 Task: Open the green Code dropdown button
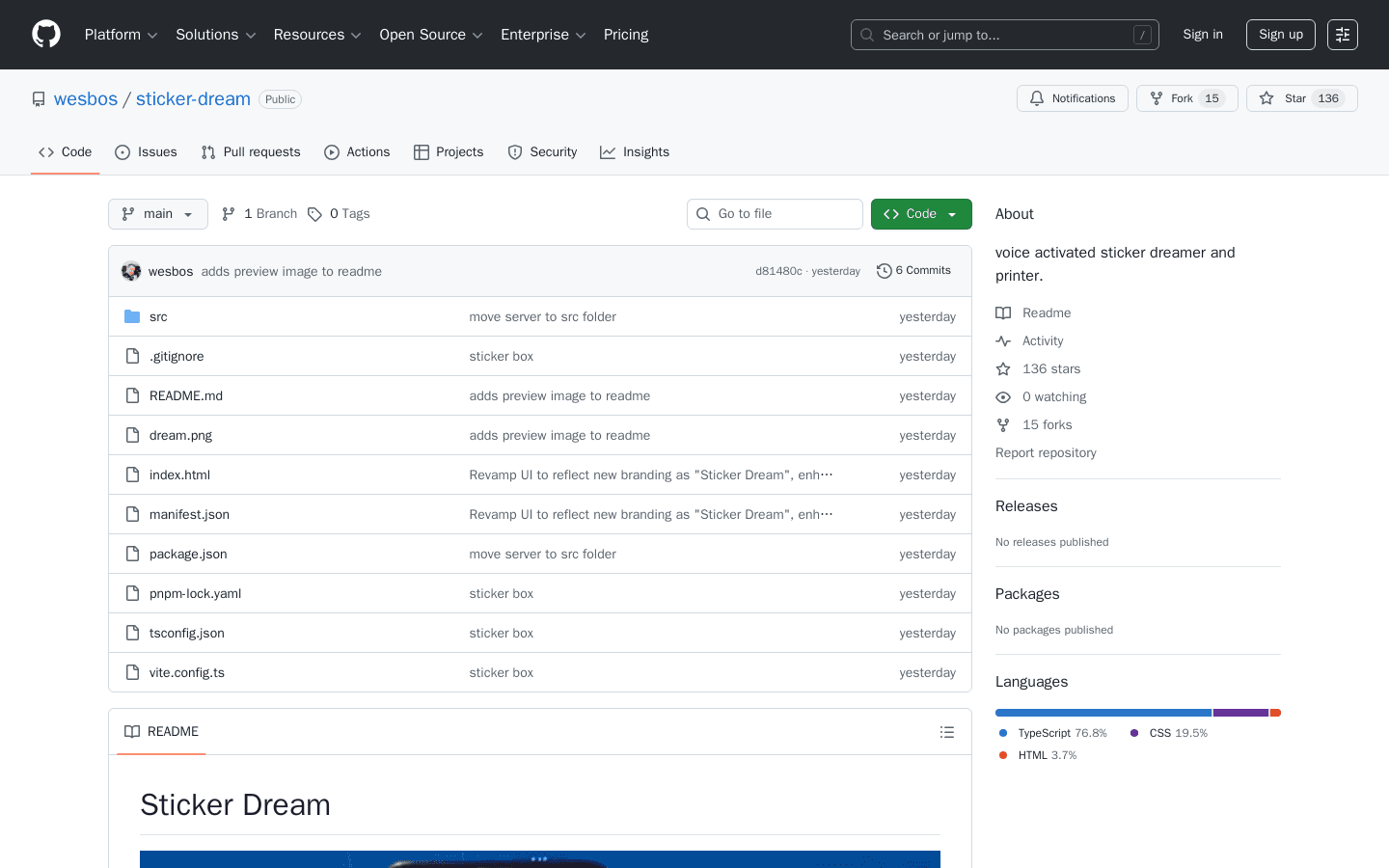(921, 214)
